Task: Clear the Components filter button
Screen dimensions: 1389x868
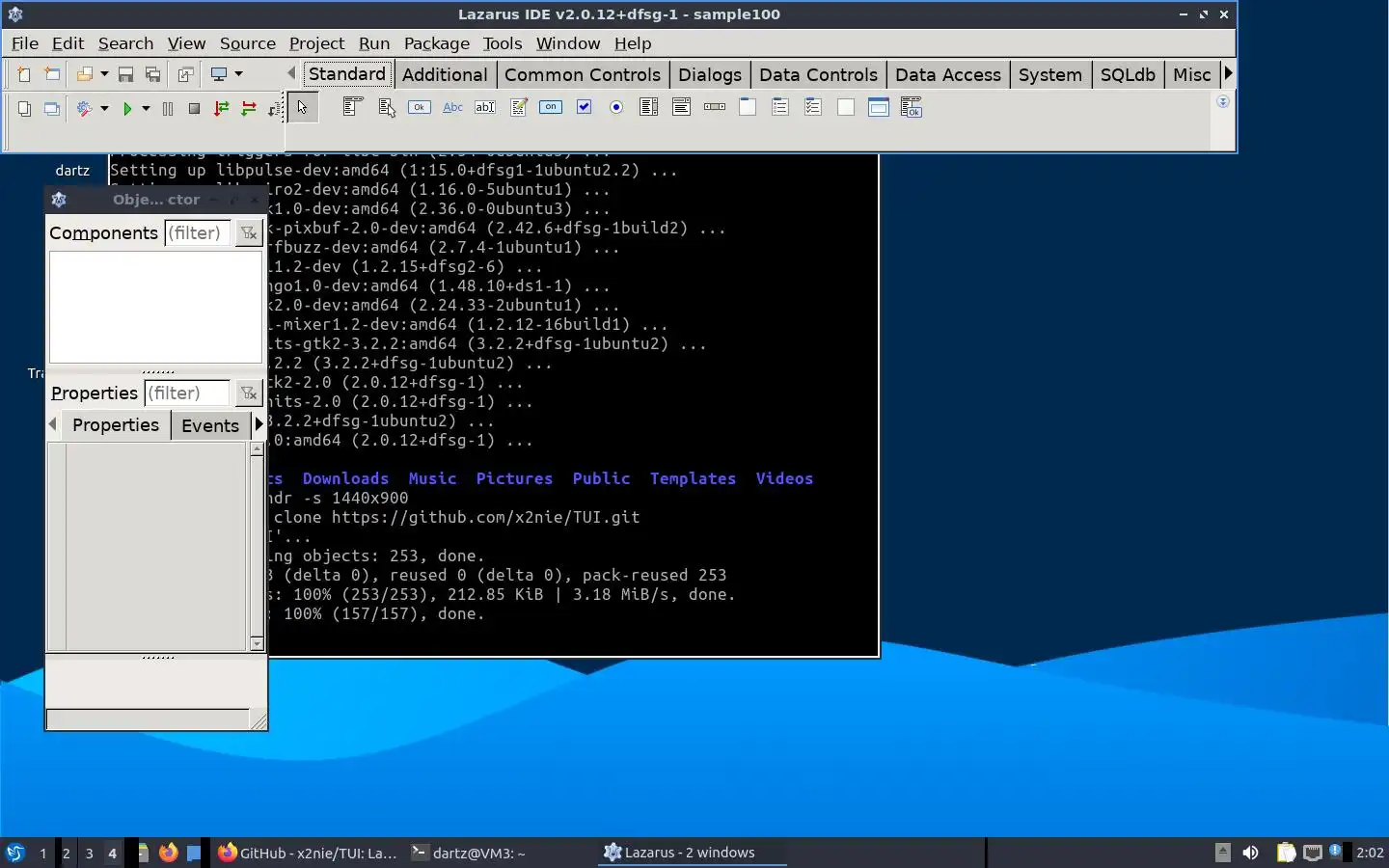Action: [249, 232]
